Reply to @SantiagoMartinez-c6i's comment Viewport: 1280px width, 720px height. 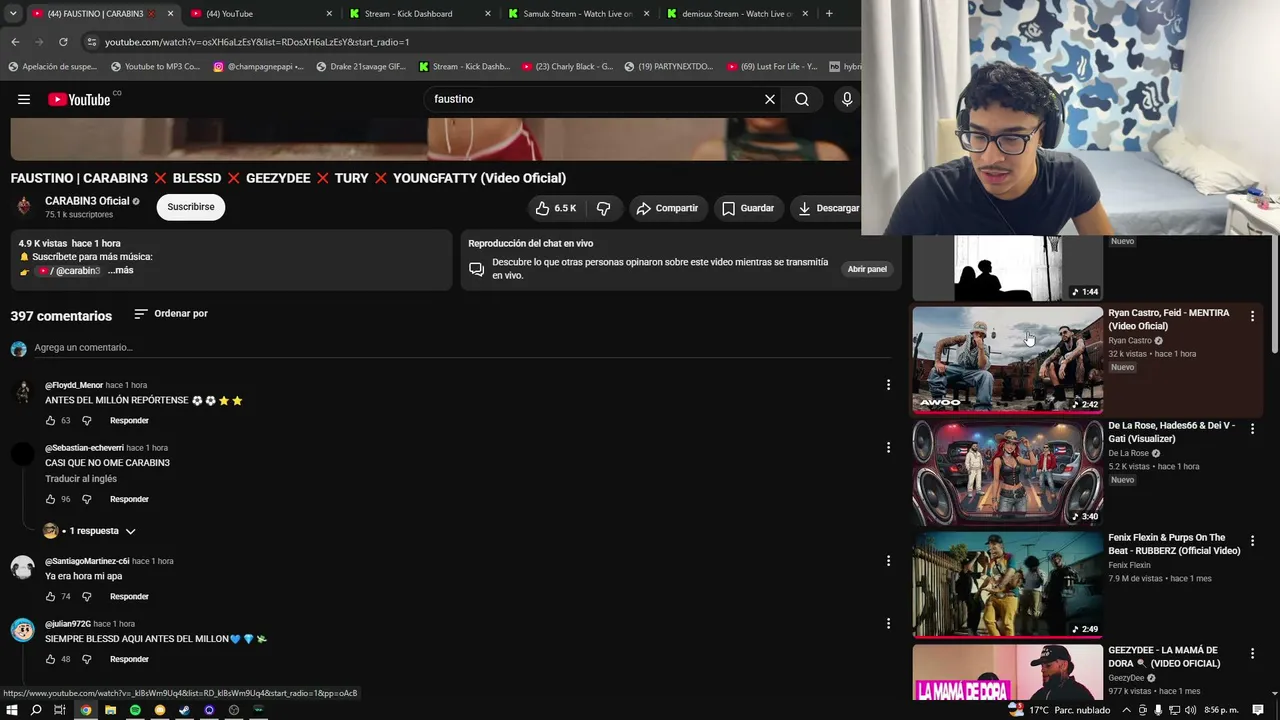[x=129, y=597]
